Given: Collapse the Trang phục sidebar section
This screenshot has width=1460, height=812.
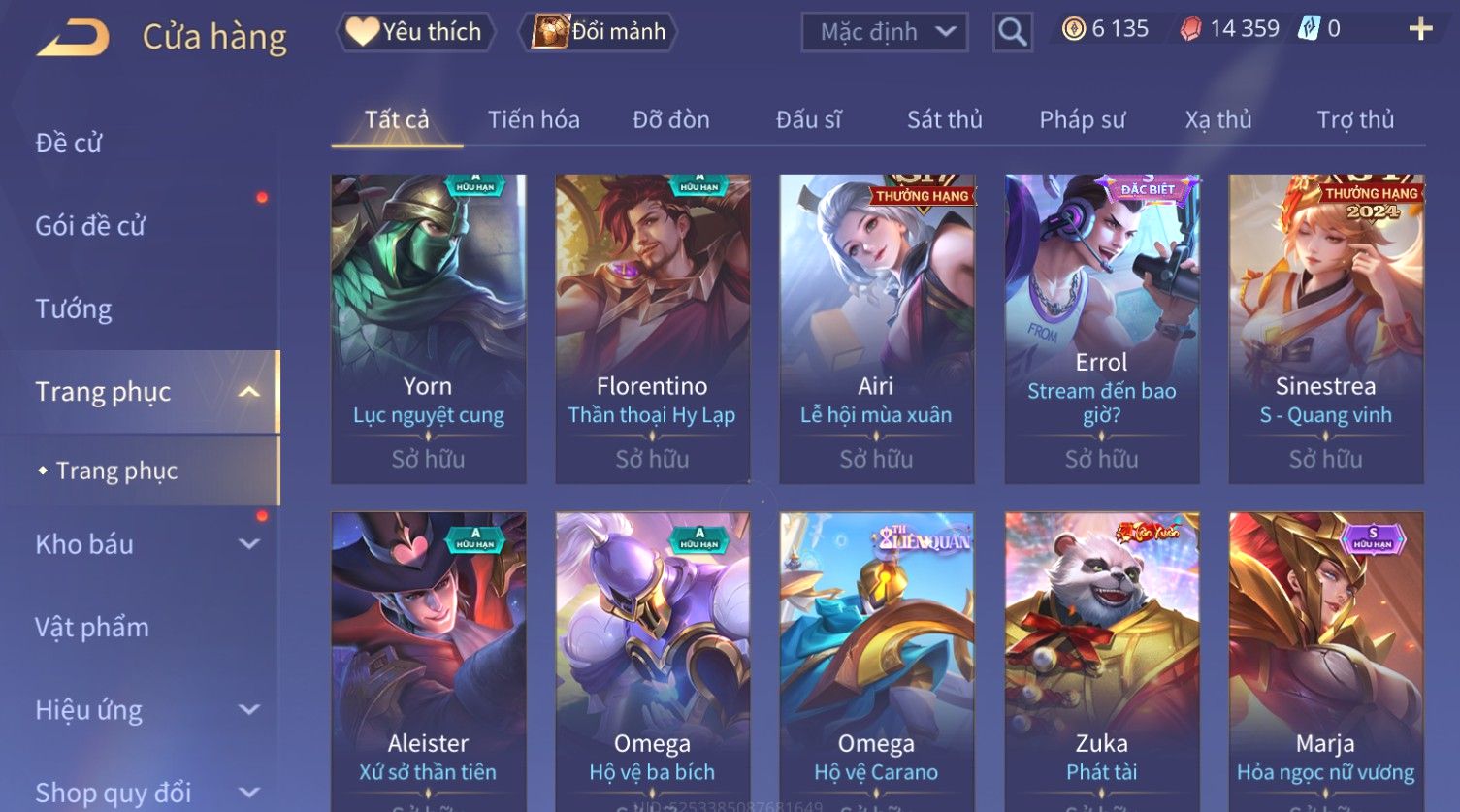Looking at the screenshot, I should coord(249,392).
